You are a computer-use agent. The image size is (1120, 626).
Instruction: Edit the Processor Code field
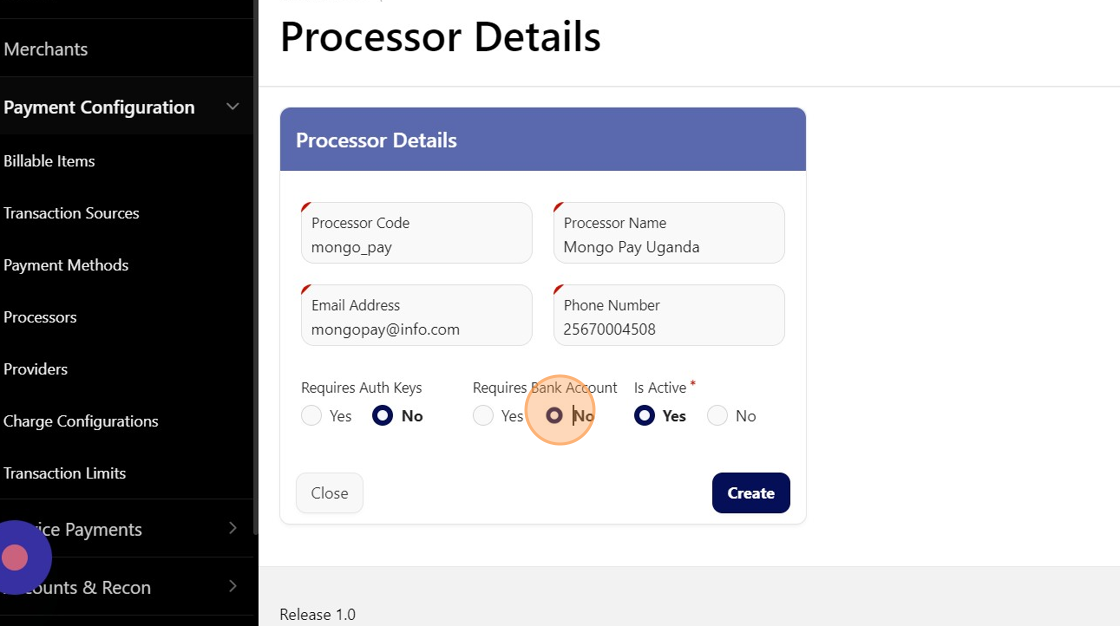[x=416, y=246]
